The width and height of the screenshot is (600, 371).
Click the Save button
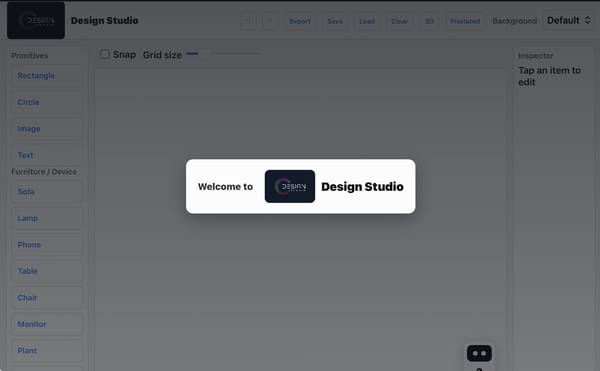click(335, 21)
